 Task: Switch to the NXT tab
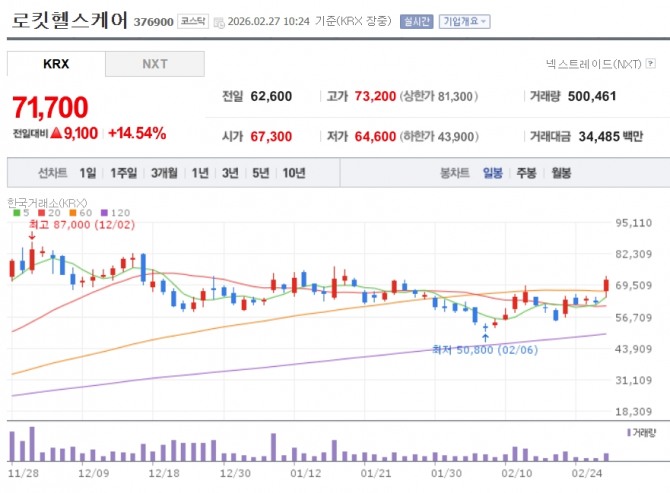coord(155,64)
